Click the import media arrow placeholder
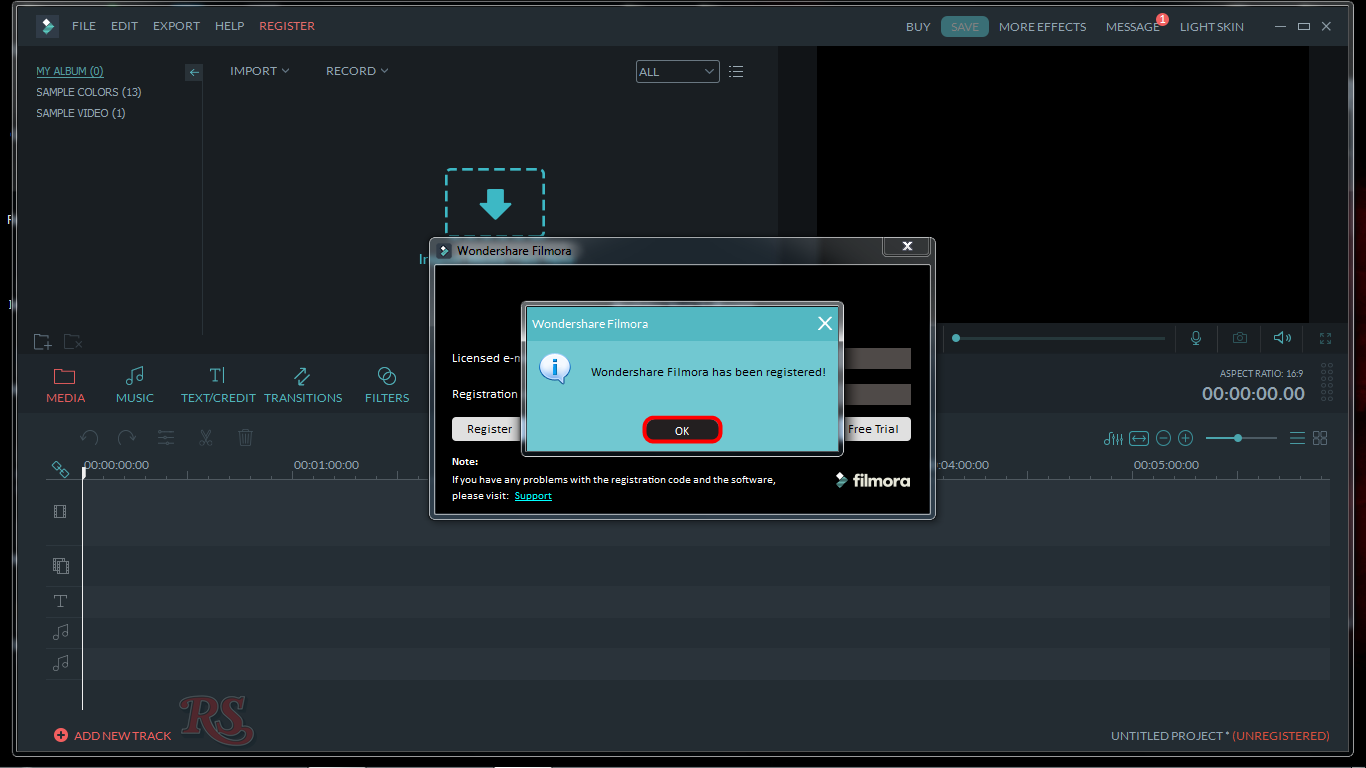This screenshot has width=1366, height=768. 495,203
